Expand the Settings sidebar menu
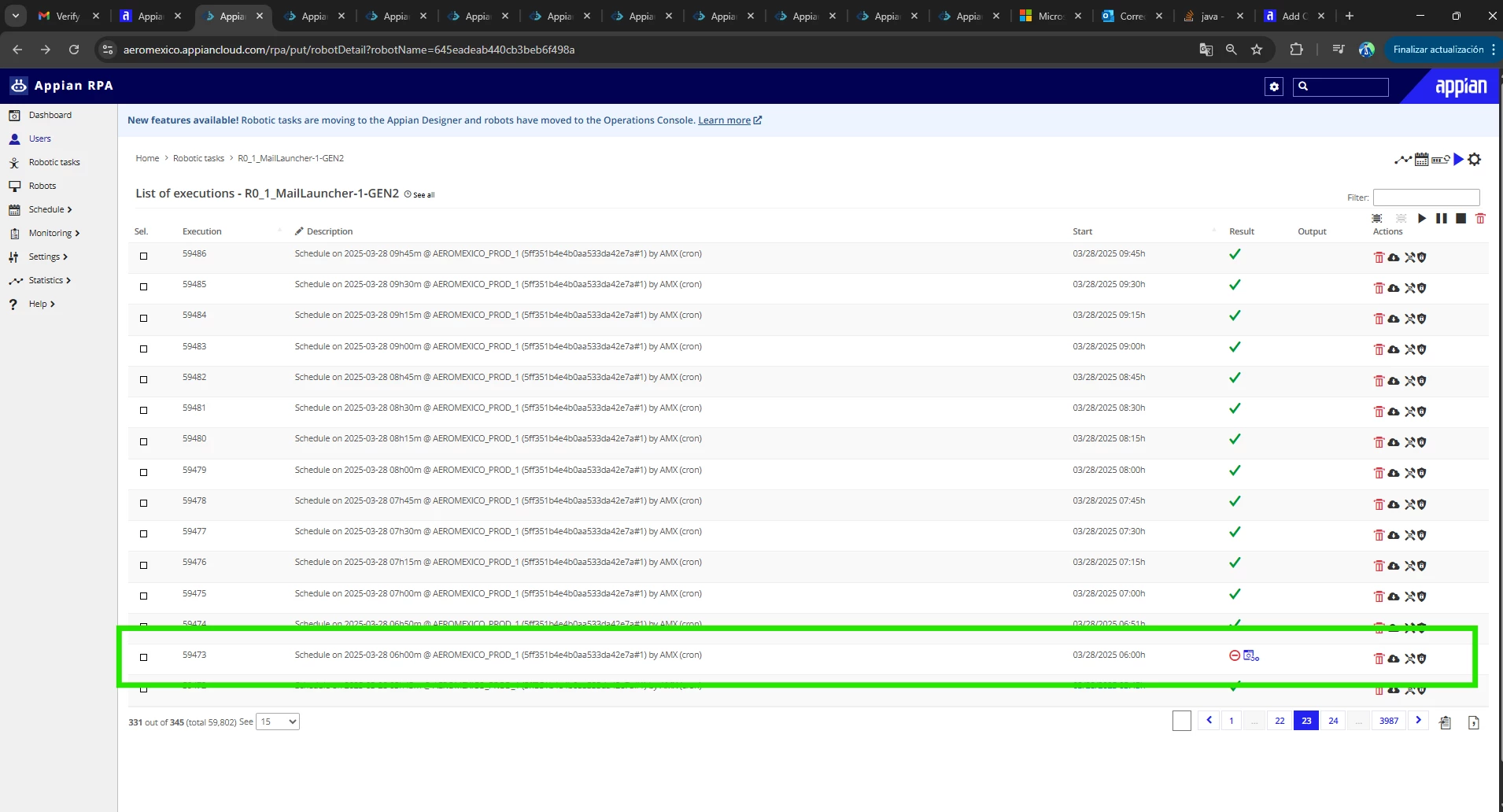This screenshot has height=812, width=1503. [x=48, y=257]
